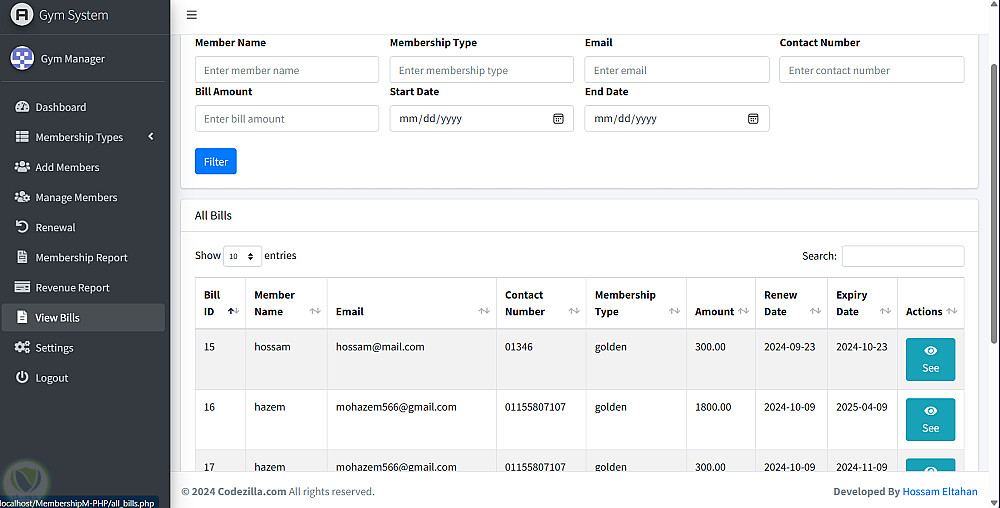
Task: Open calendar picker for End Date
Action: coord(753,119)
